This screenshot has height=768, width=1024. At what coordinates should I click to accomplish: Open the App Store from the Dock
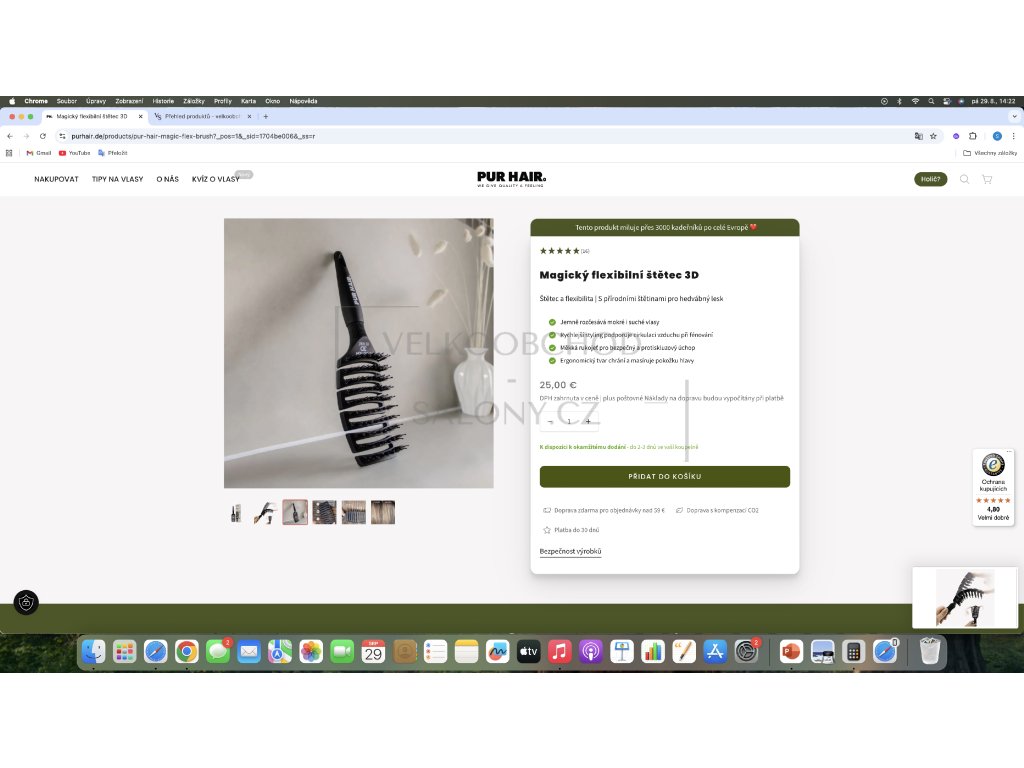[715, 651]
